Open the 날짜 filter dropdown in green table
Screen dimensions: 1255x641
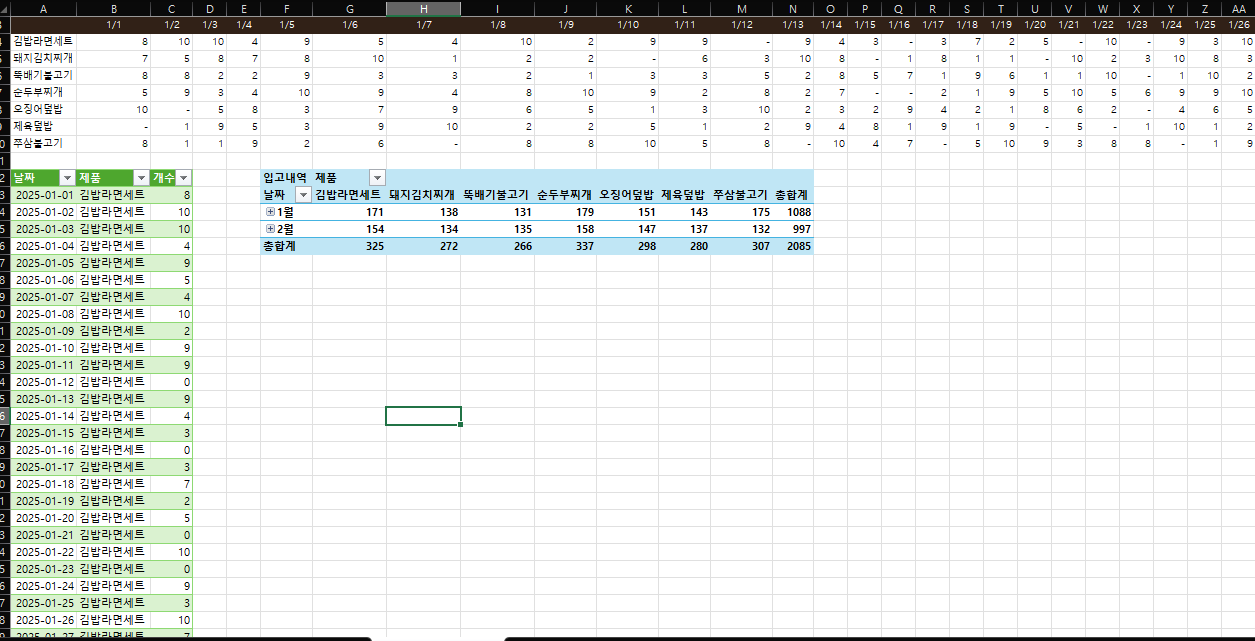tap(67, 177)
